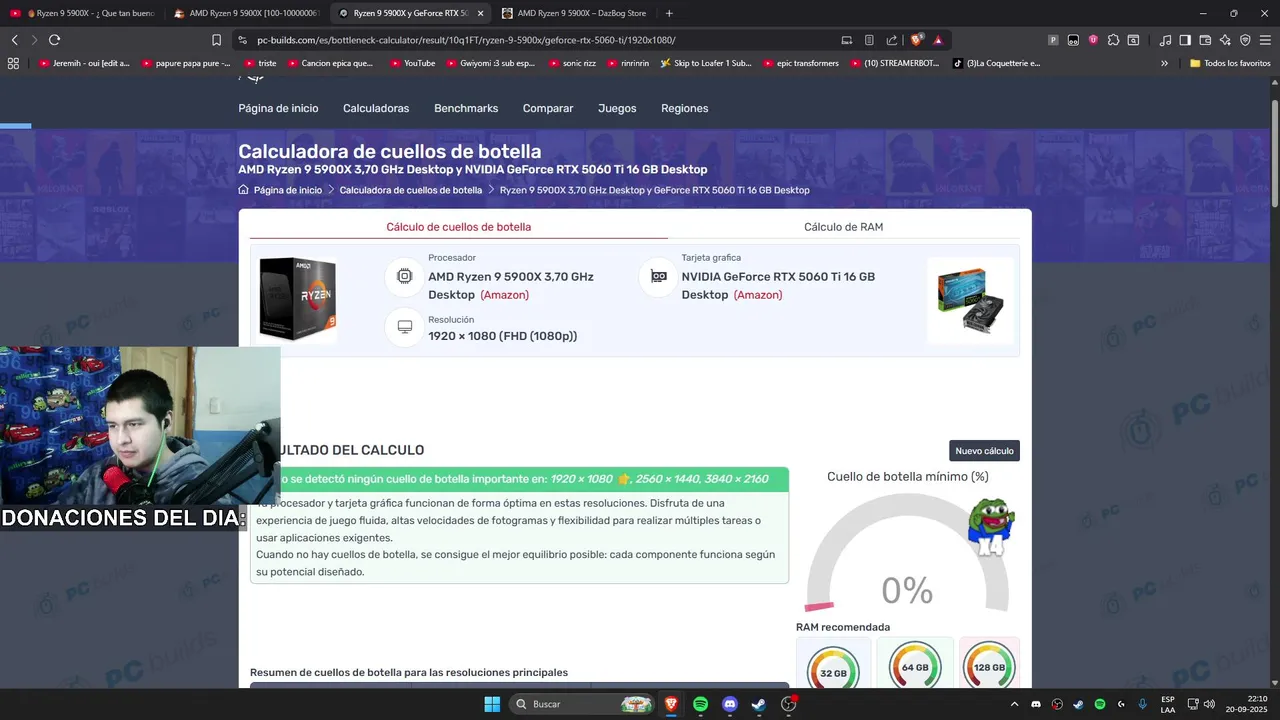
Task: Click the RTX 5060 Ti product image
Action: click(x=970, y=300)
